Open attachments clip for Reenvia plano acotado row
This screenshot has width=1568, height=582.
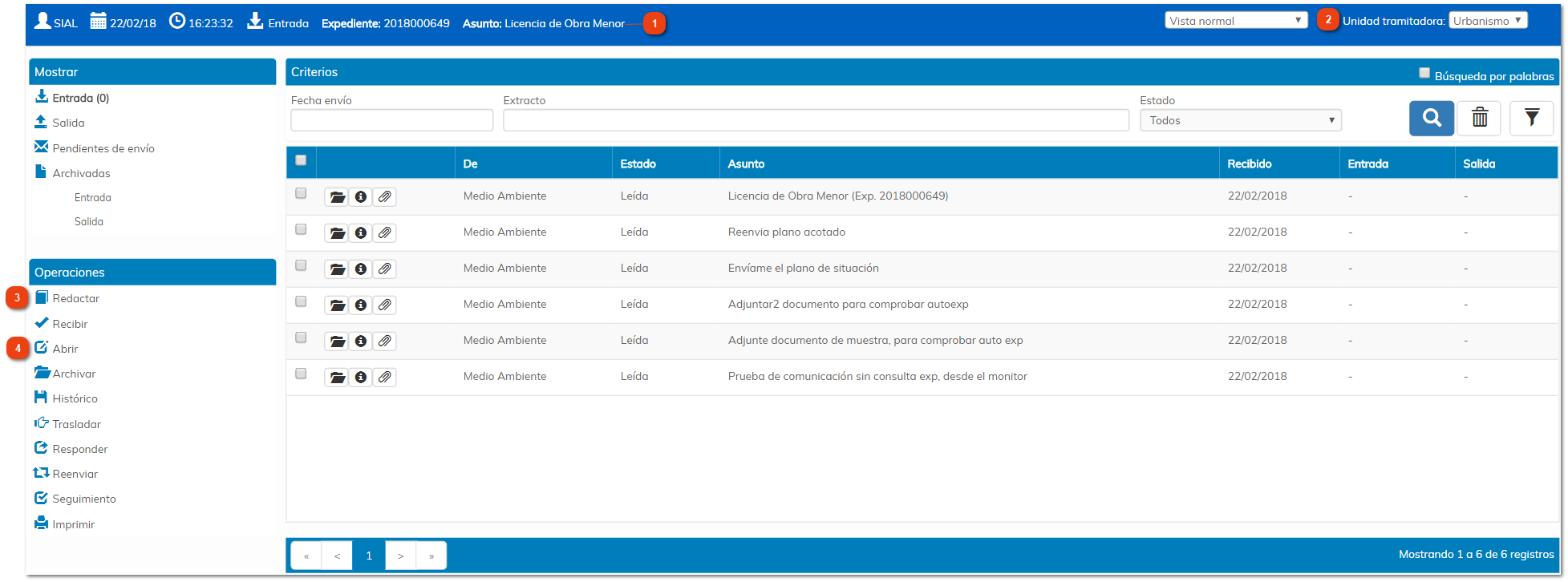[385, 232]
